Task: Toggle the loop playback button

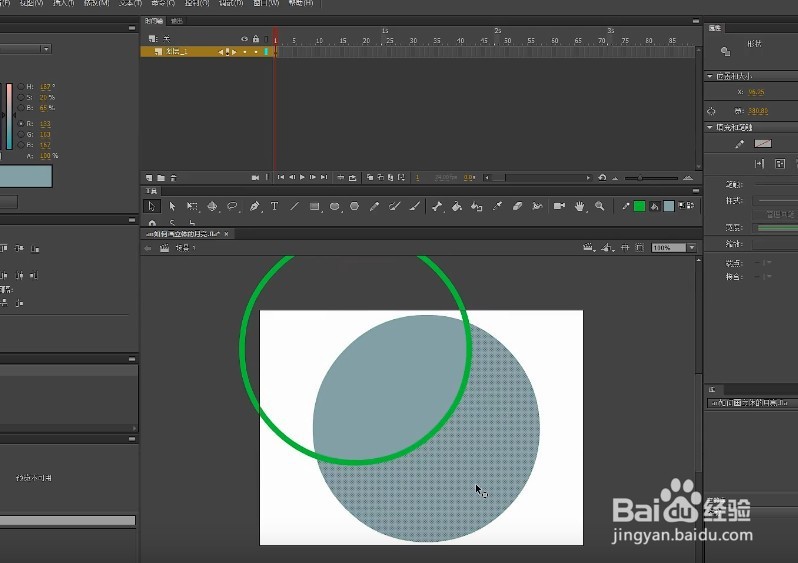Action: tap(352, 178)
